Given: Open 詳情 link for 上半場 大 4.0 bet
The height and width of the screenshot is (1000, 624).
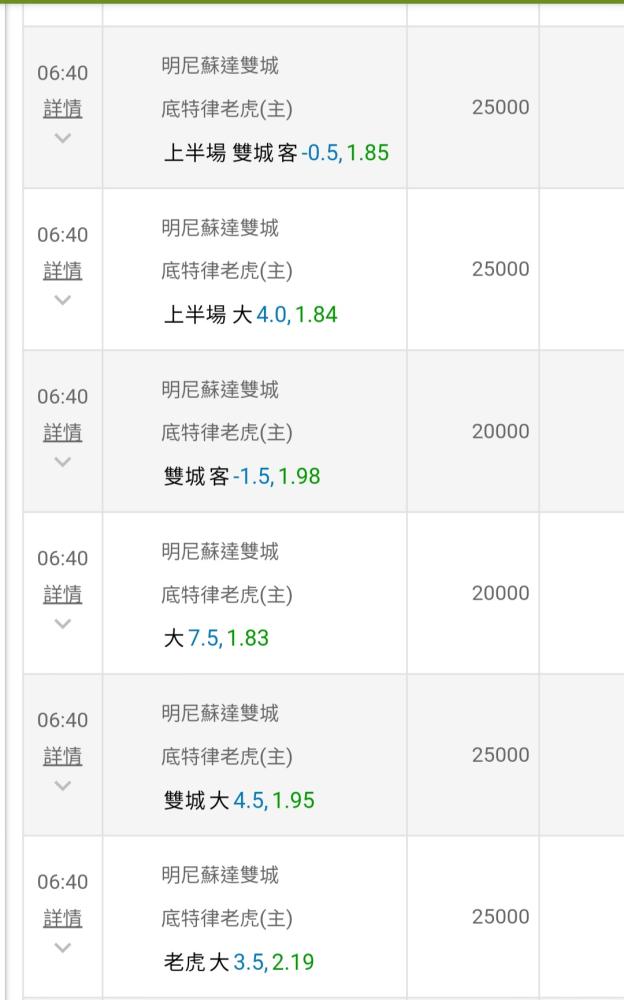Looking at the screenshot, I should pyautogui.click(x=63, y=270).
